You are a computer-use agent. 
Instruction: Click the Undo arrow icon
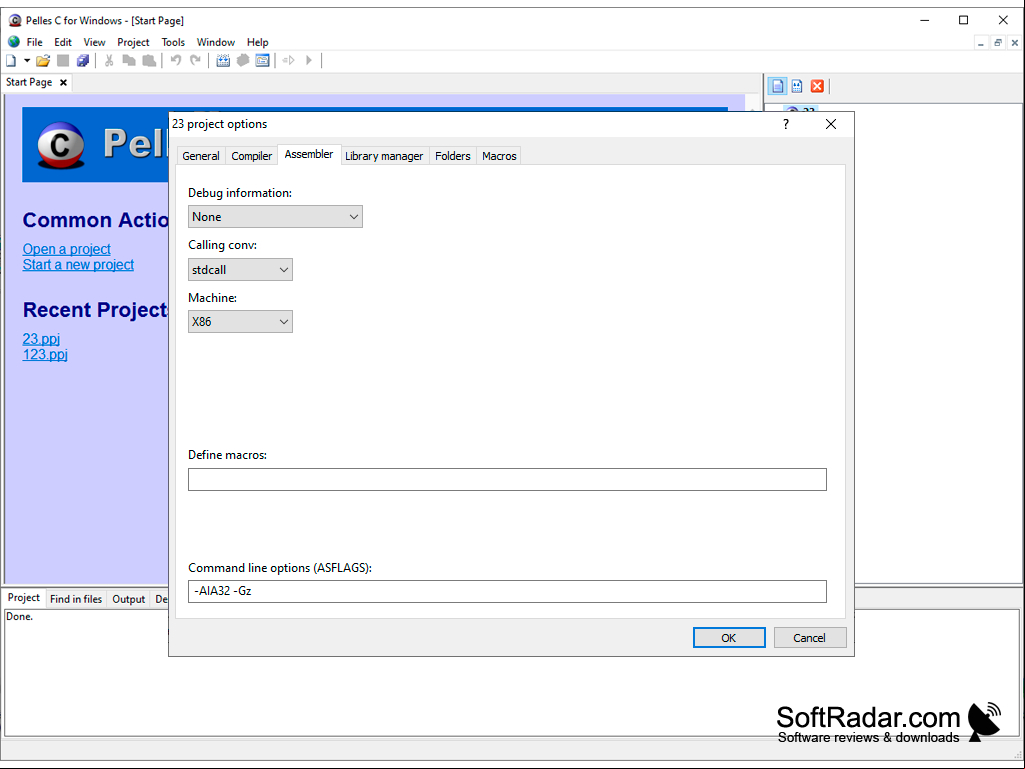click(175, 61)
